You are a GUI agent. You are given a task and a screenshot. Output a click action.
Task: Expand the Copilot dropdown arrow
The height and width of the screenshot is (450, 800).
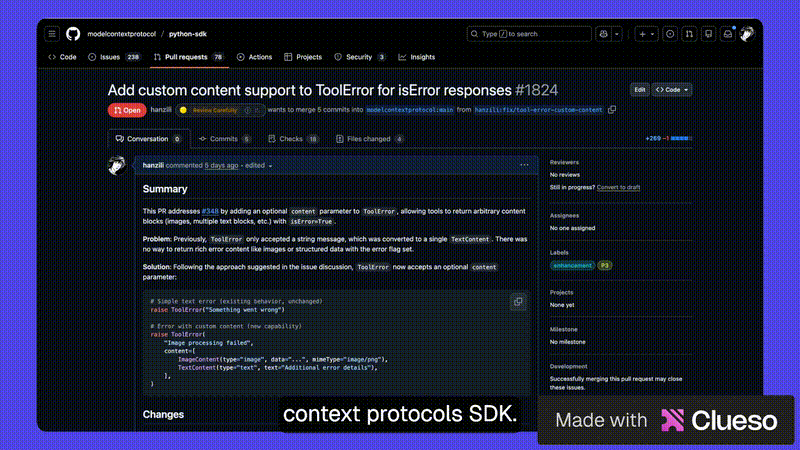point(617,34)
